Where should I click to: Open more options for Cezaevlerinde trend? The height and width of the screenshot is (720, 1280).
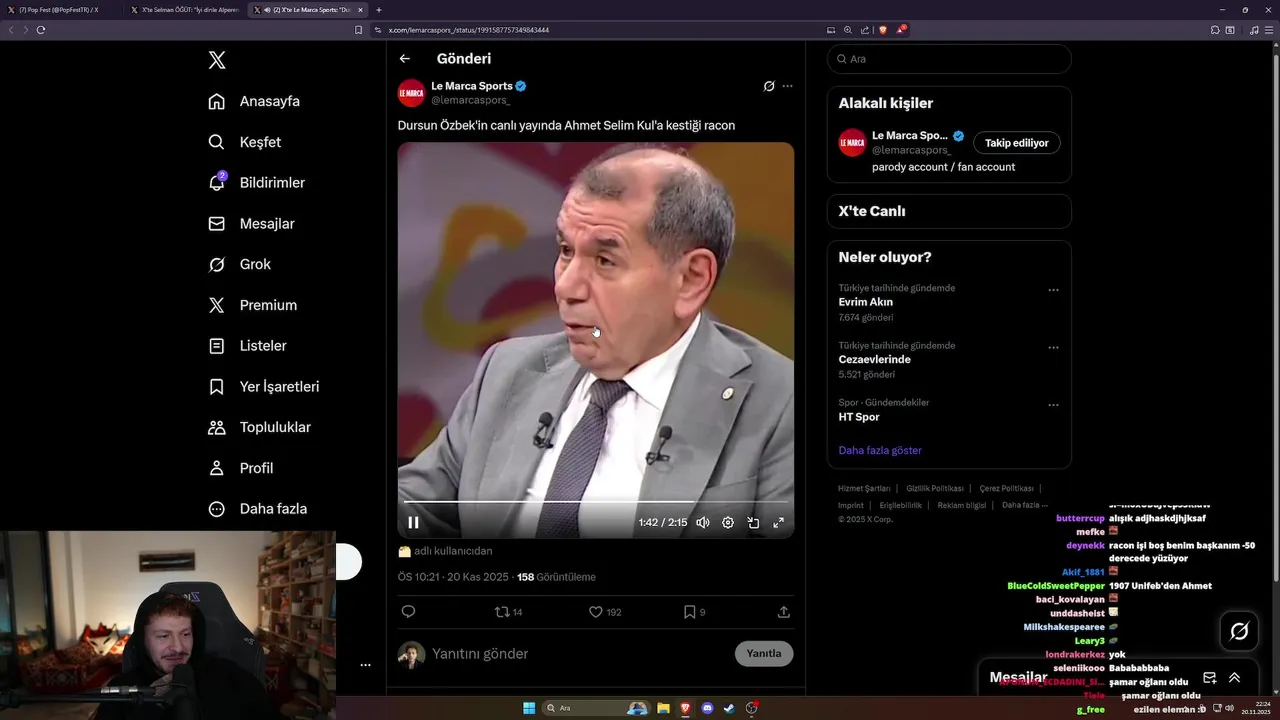(x=1053, y=347)
